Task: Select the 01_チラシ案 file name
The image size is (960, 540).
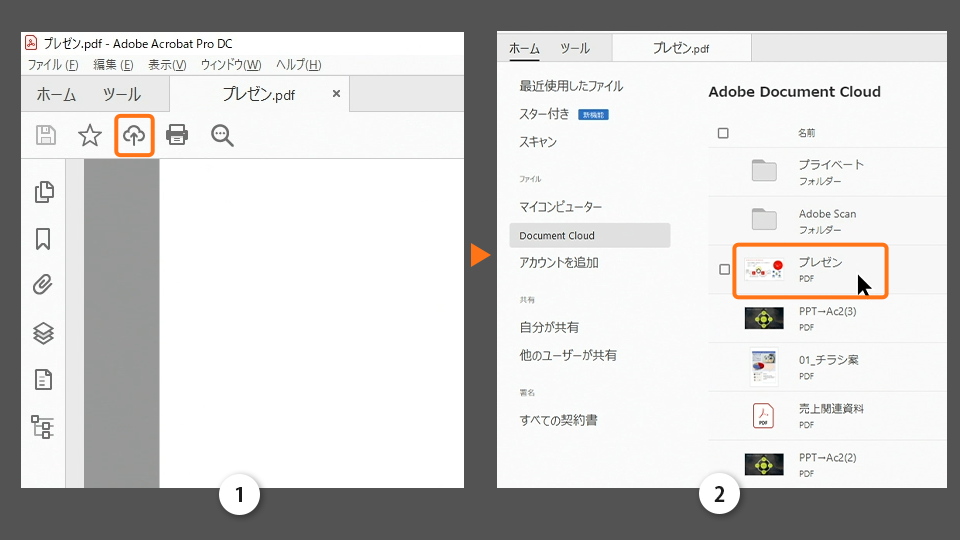Action: pos(828,360)
